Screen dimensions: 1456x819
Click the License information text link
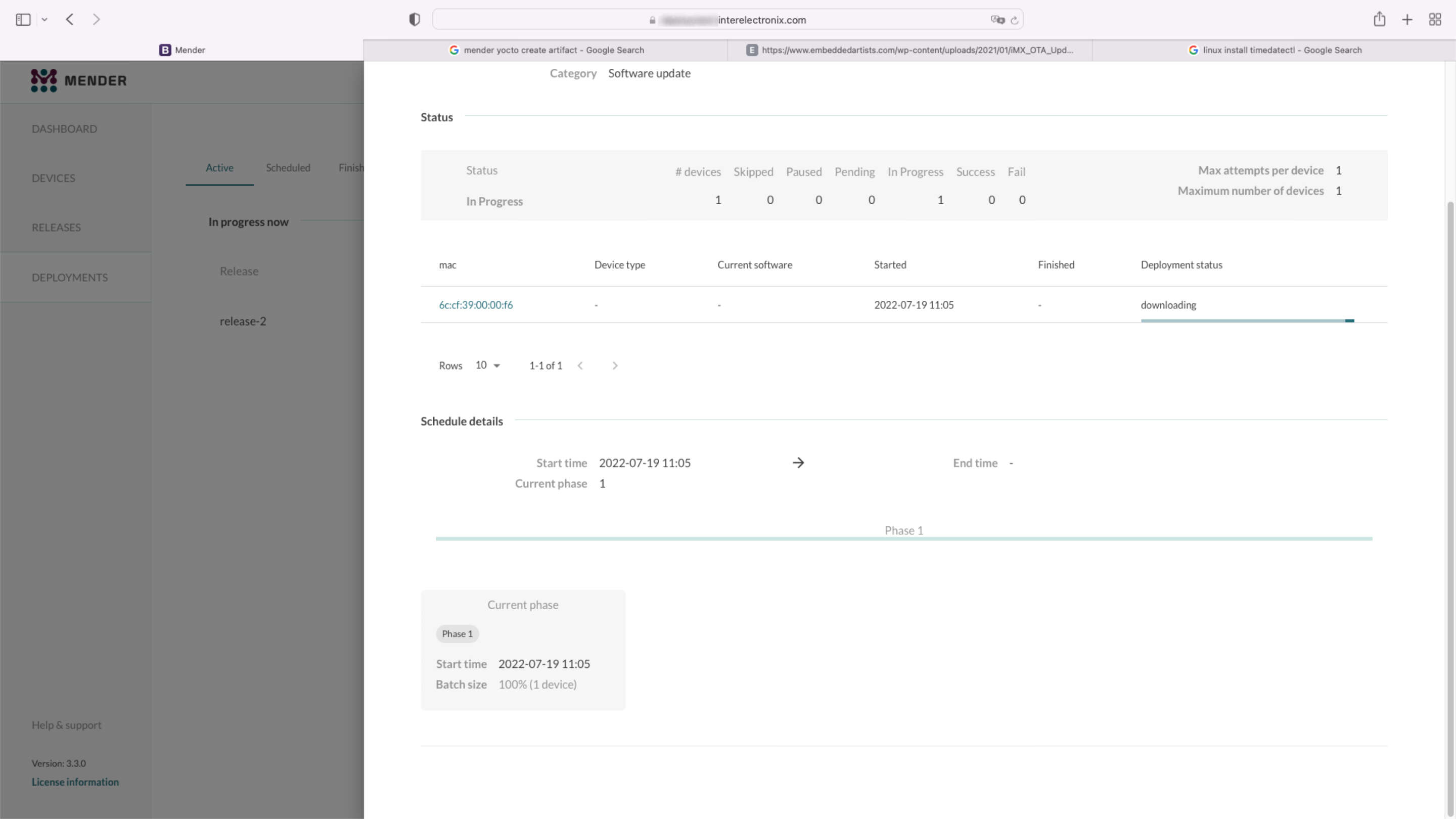click(75, 782)
